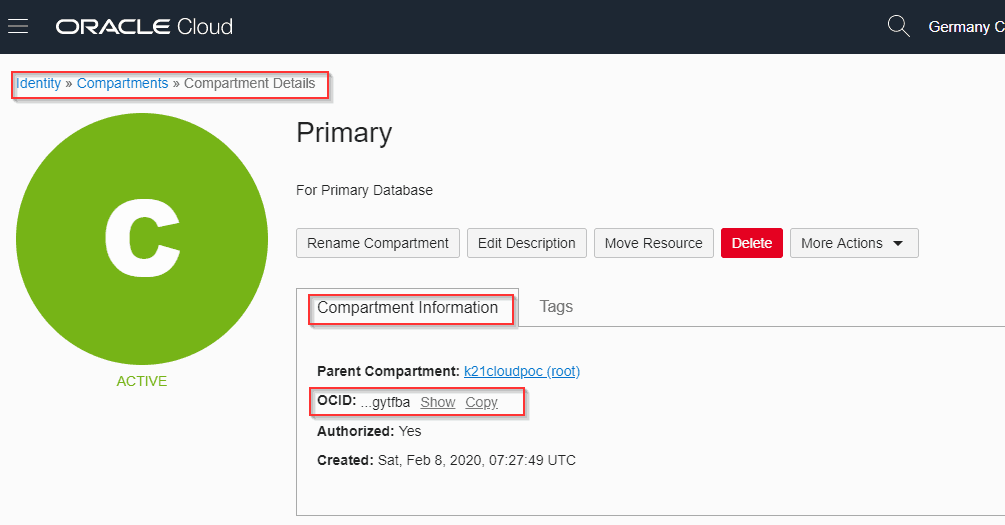Expand the More Actions dropdown
Screen dimensions: 1005x525
pos(853,243)
